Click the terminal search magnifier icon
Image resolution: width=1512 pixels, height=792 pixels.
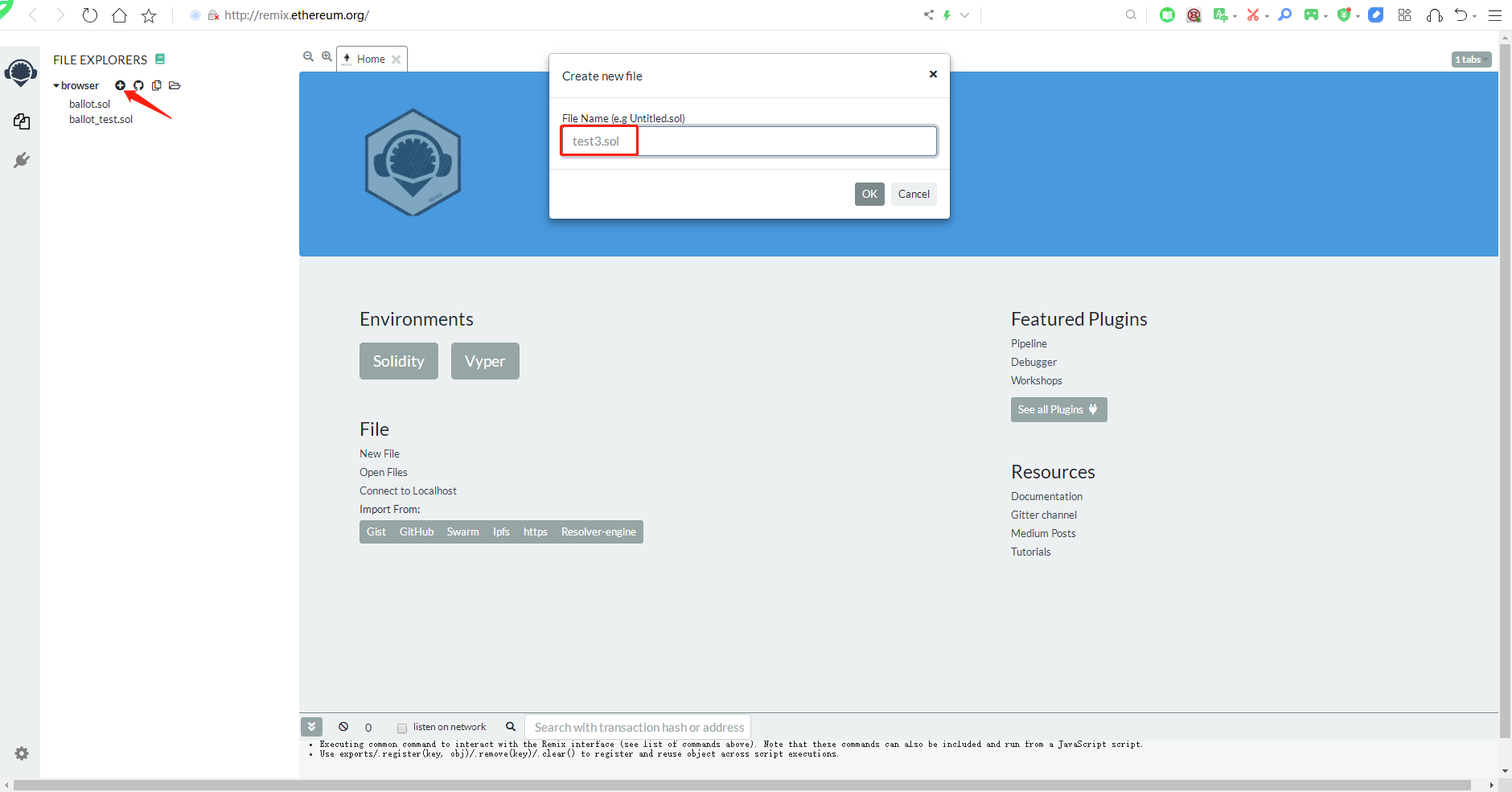511,727
